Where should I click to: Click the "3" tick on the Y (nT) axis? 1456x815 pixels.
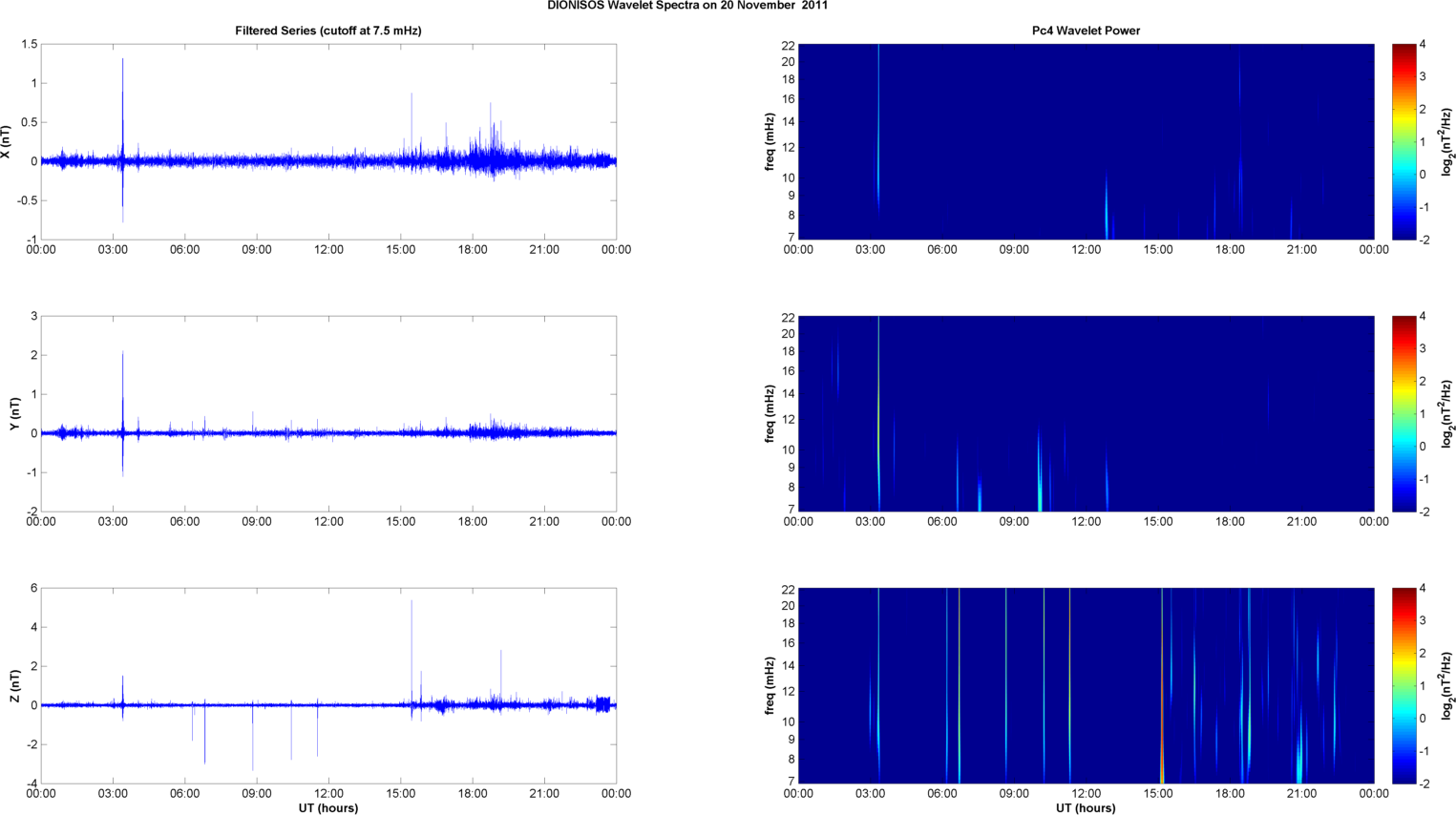click(34, 317)
